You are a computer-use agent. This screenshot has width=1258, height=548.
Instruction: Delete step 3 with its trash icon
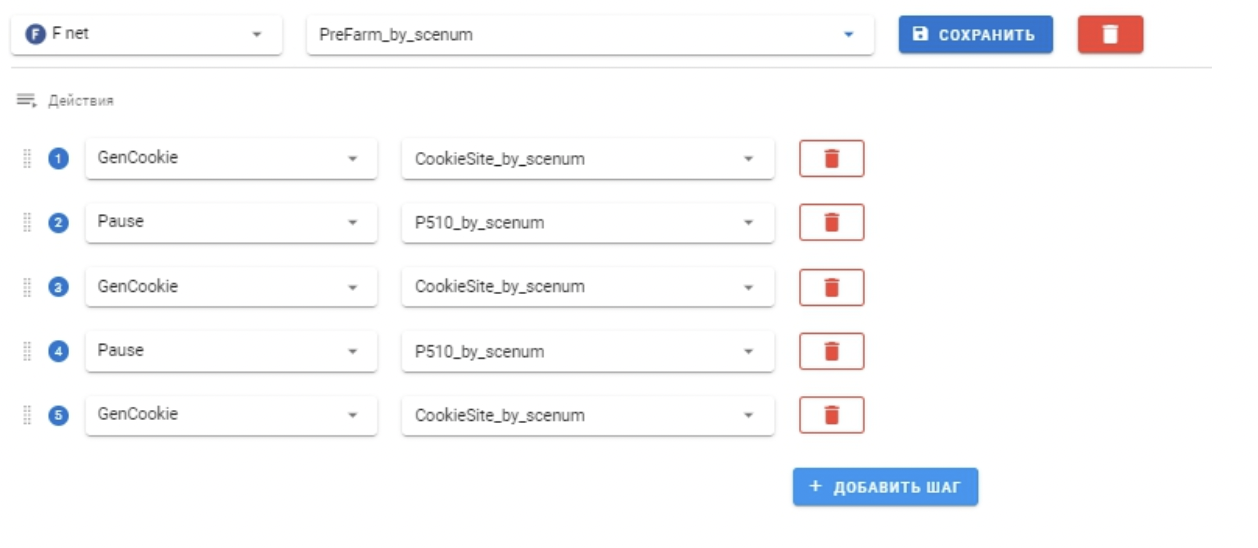[x=831, y=287]
